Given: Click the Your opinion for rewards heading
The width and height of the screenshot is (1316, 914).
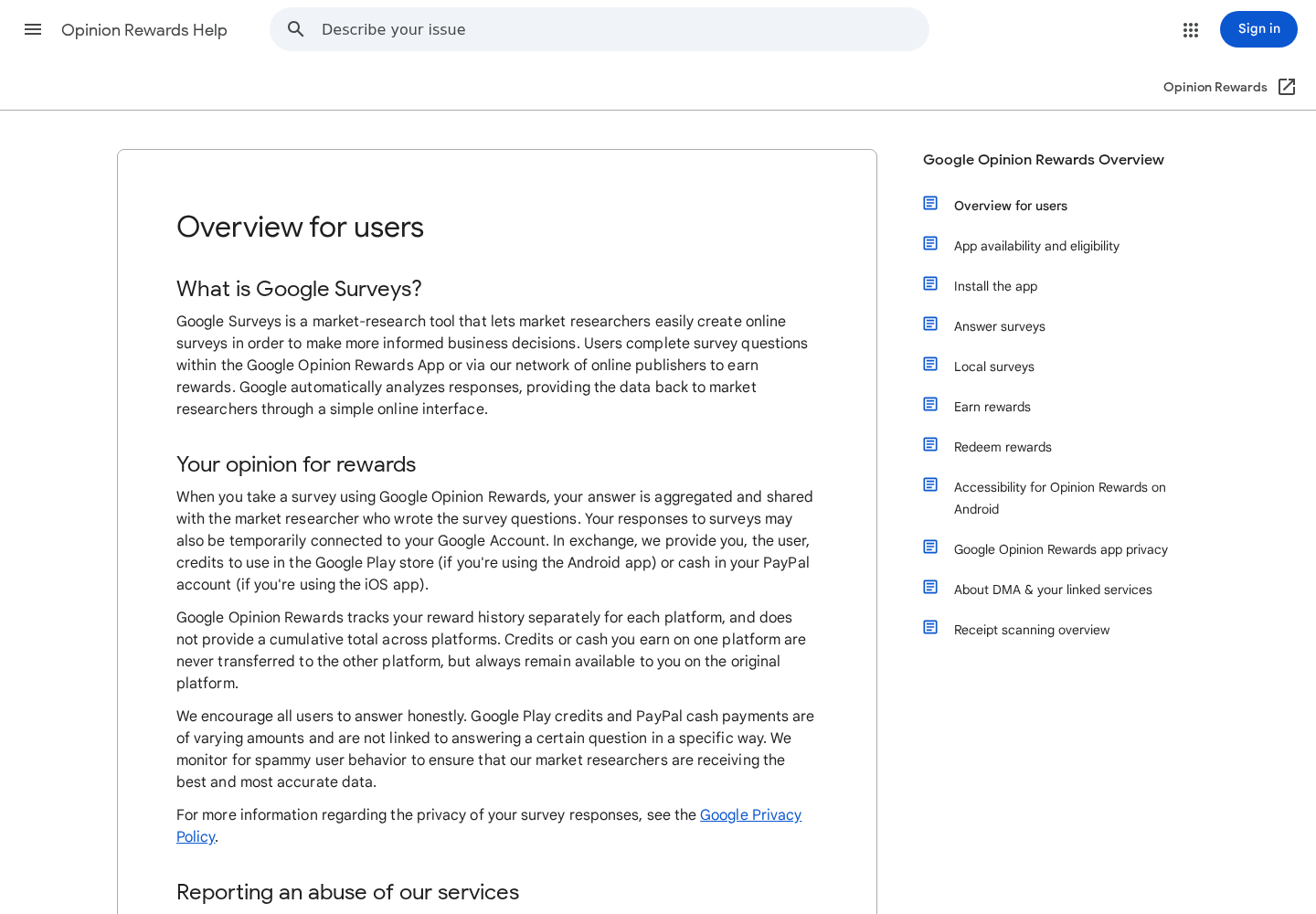Looking at the screenshot, I should tap(296, 464).
